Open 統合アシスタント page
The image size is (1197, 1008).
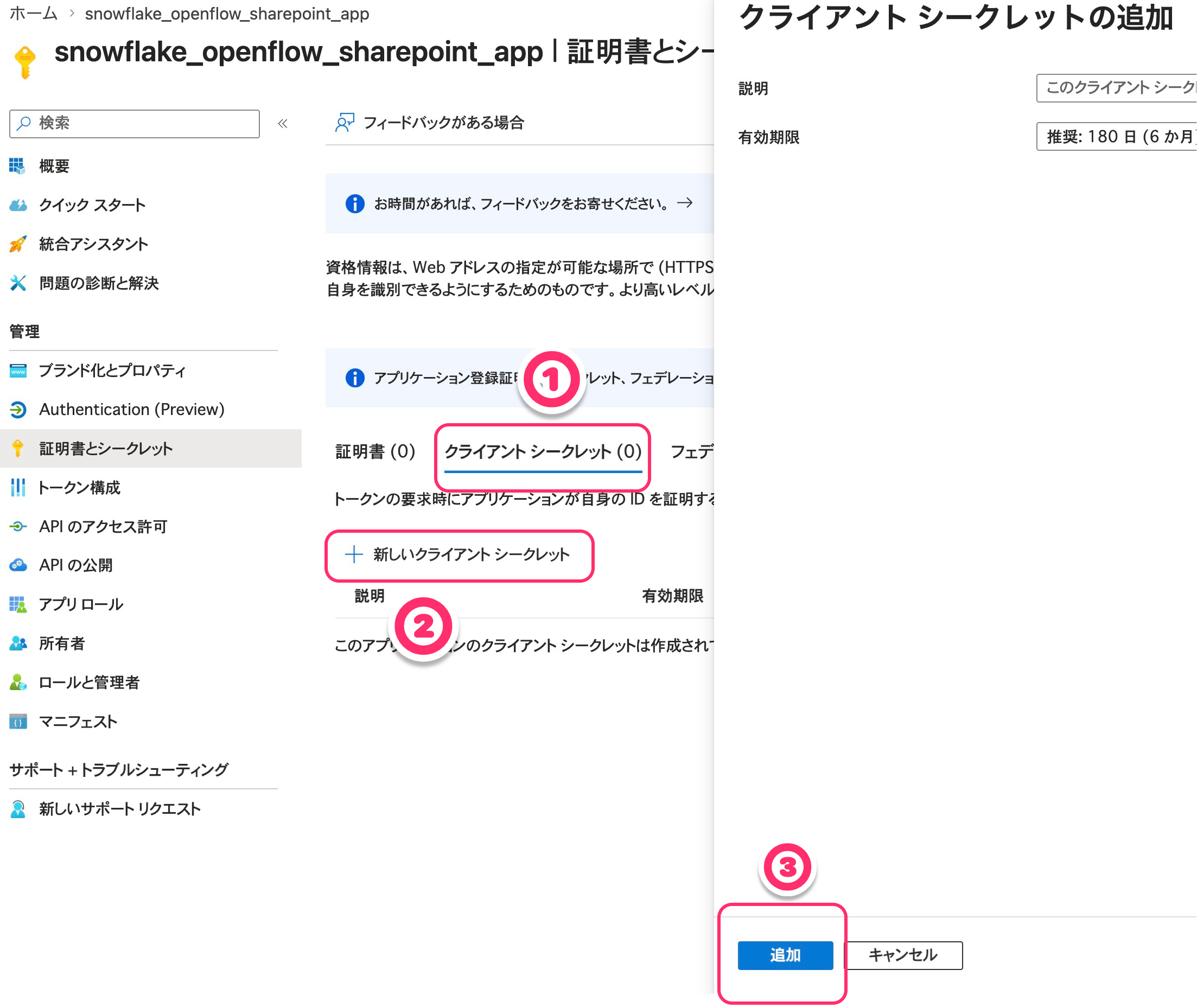(x=93, y=244)
